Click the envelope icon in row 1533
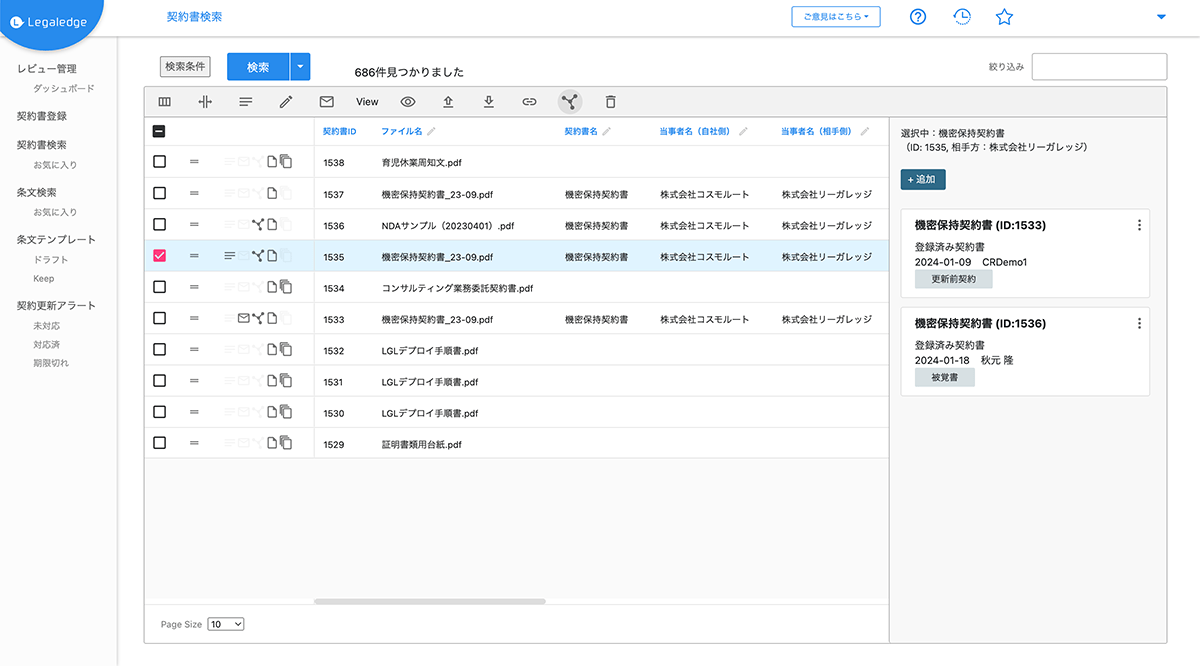 pyautogui.click(x=243, y=319)
